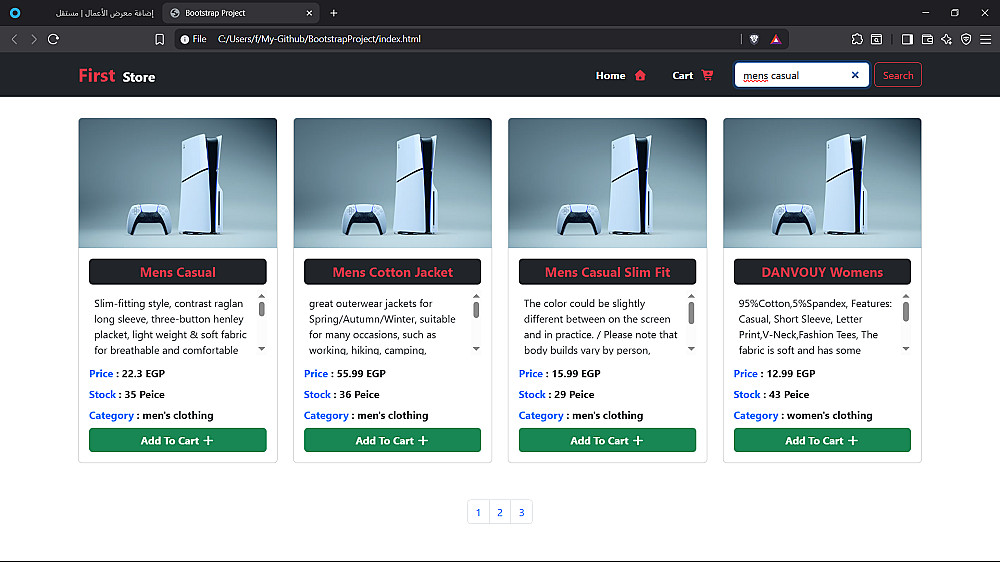Screen dimensions: 1000x562
Task: Open the extensions puzzle icon
Action: pyautogui.click(x=857, y=39)
